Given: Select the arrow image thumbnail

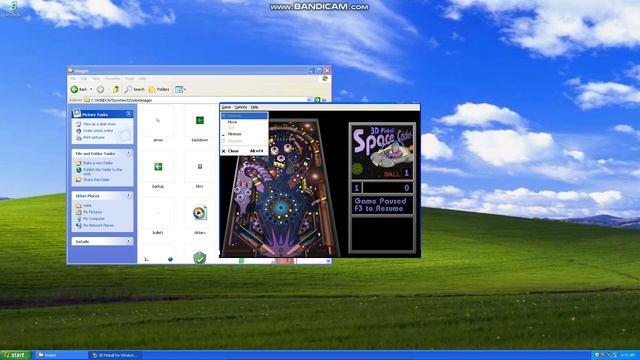Looking at the screenshot, I should point(158,120).
